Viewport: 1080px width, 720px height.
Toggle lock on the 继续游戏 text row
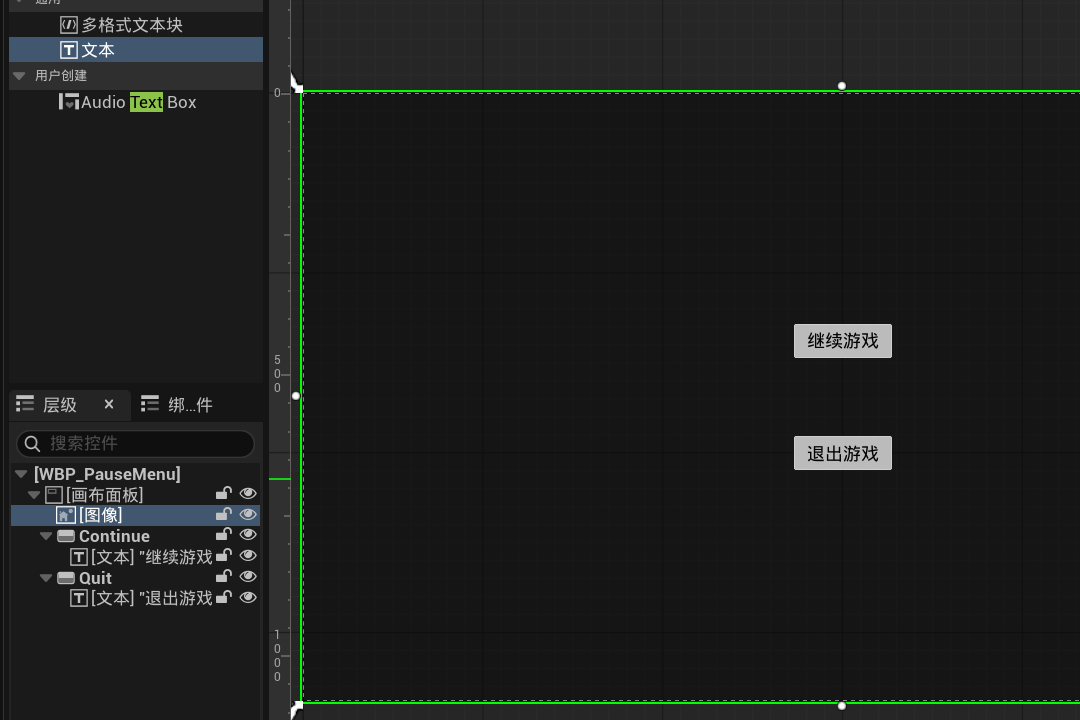coord(224,555)
